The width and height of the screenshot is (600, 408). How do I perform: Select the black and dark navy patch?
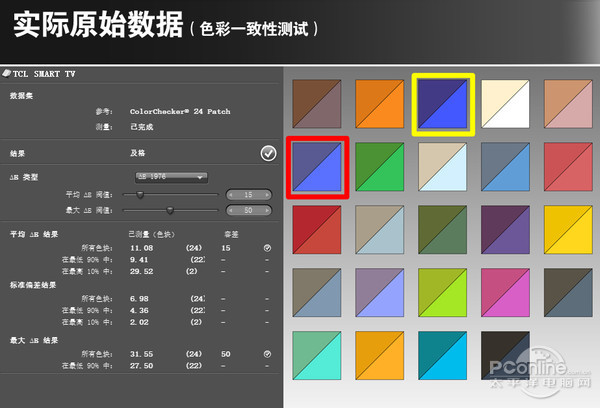pos(505,356)
